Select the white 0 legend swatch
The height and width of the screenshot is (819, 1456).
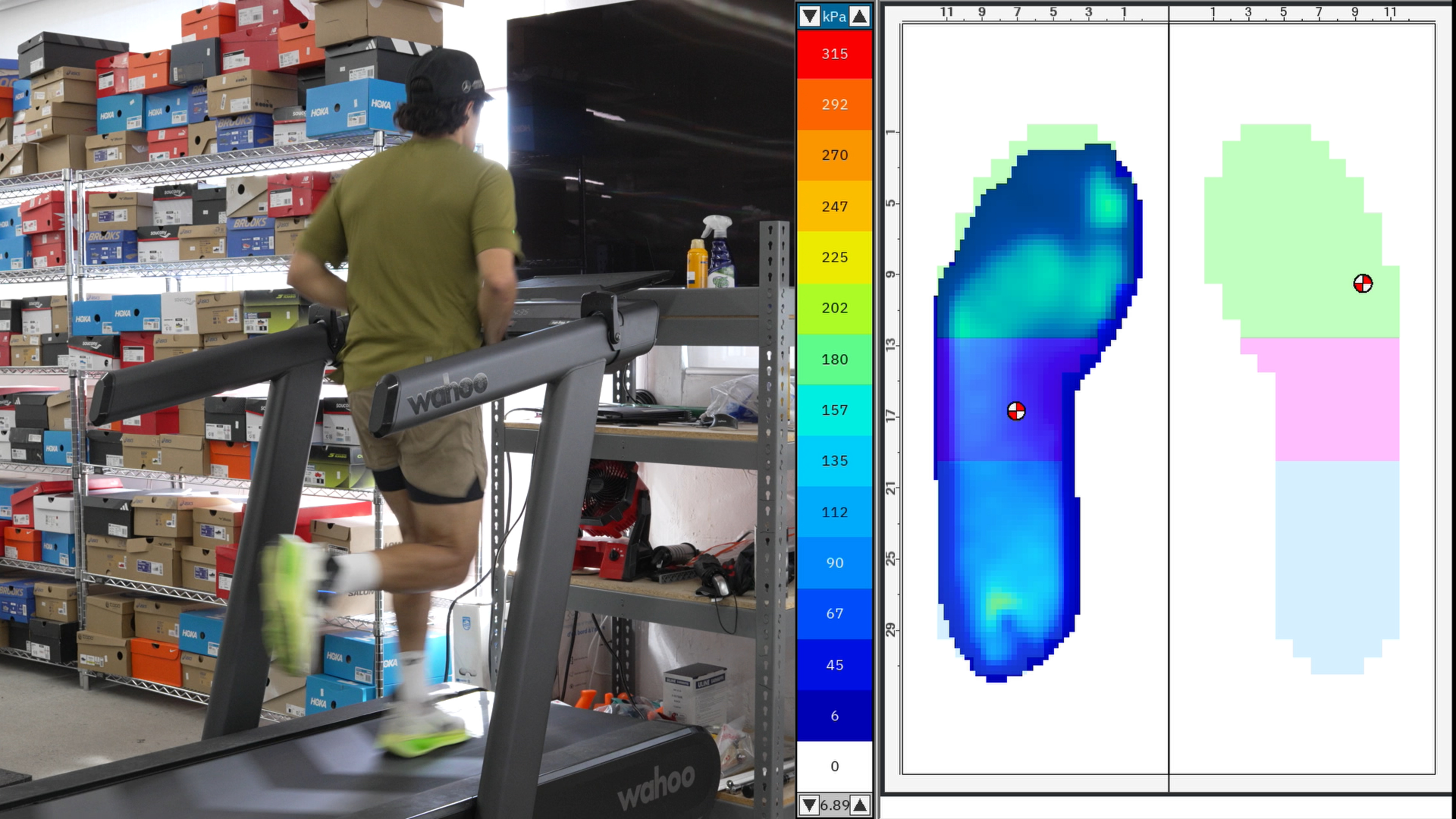coord(834,766)
